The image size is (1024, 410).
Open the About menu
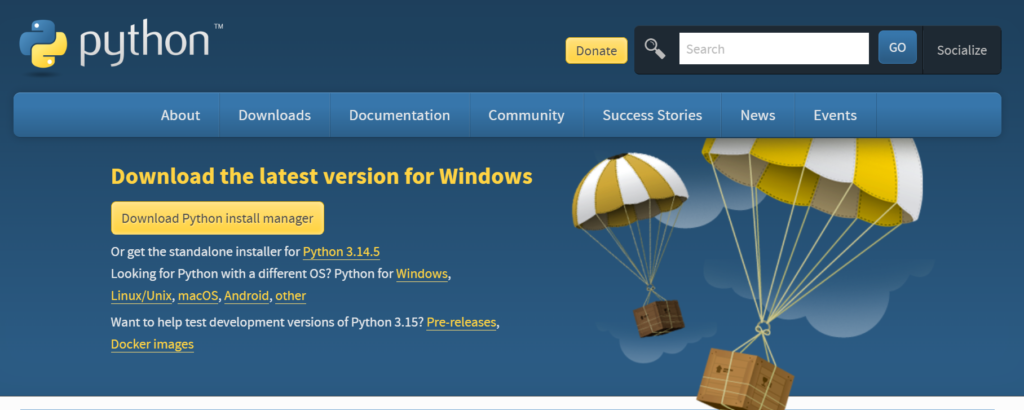(x=180, y=115)
